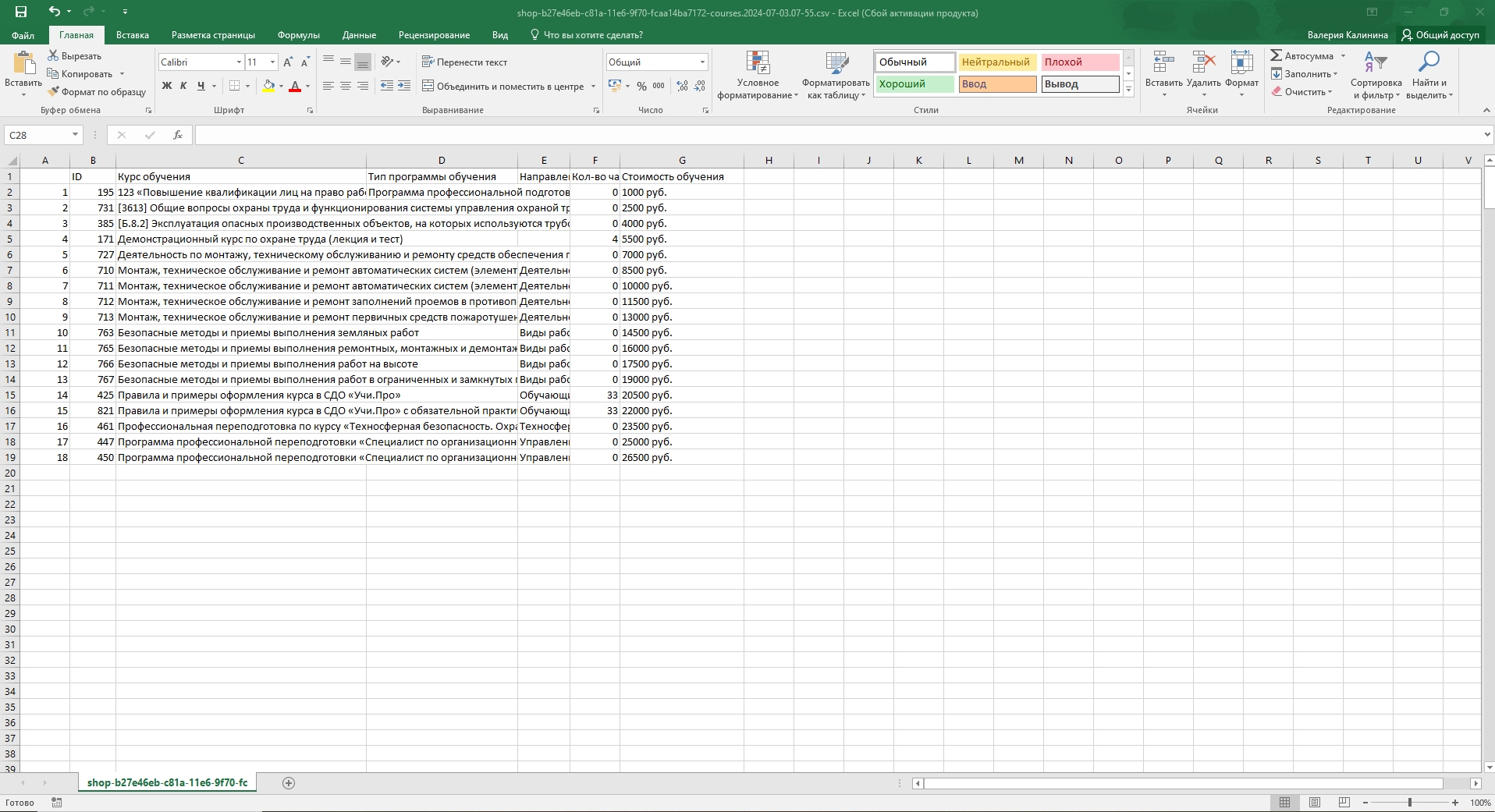The width and height of the screenshot is (1495, 812).
Task: Align text to top of cell
Action: [328, 62]
